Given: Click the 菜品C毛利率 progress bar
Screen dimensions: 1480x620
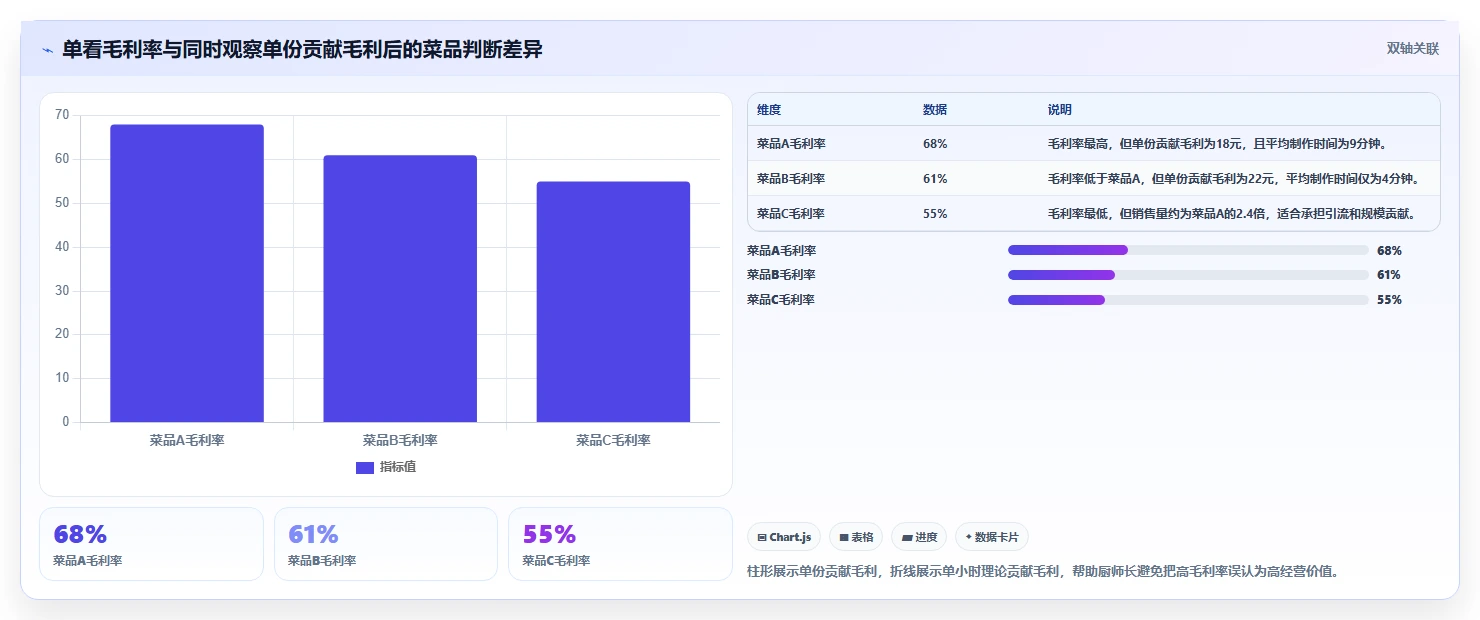Looking at the screenshot, I should tap(1188, 300).
